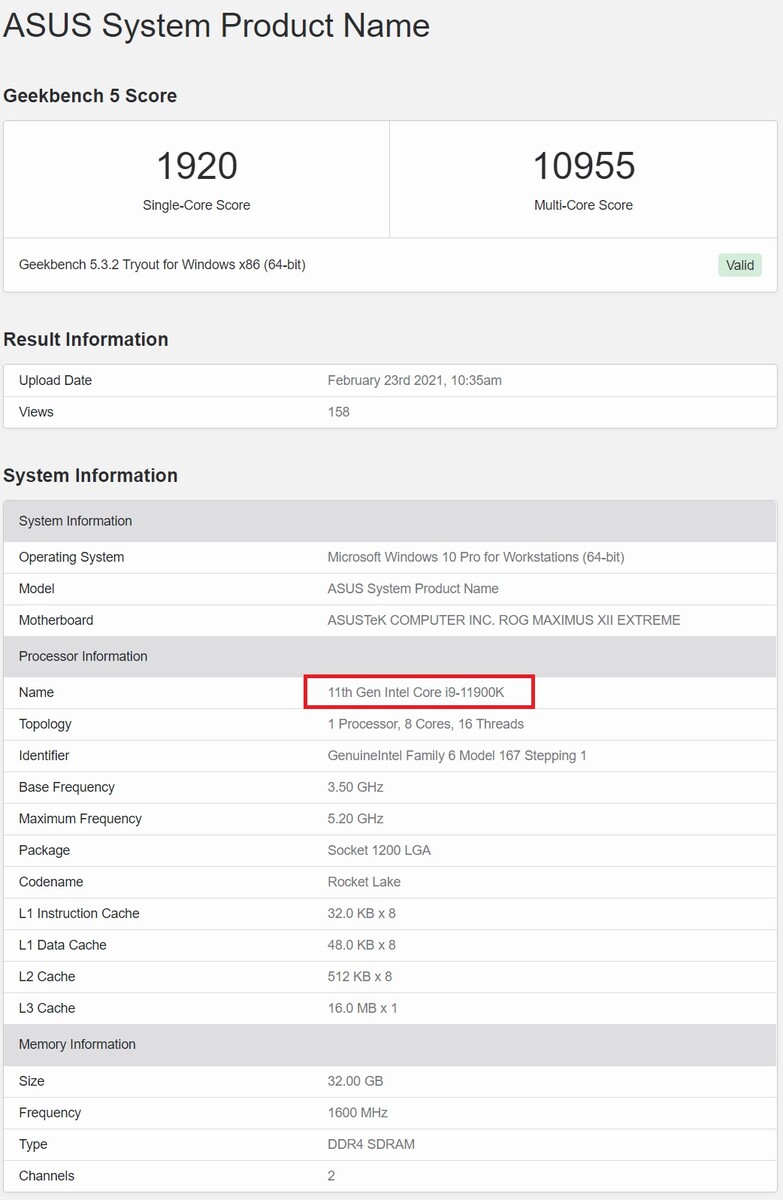Click the System Information section heading
The image size is (783, 1200).
tap(90, 475)
